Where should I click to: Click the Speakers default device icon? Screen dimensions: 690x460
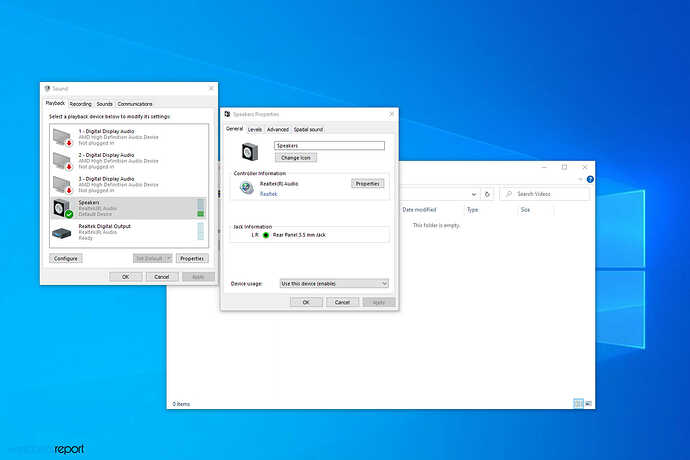tap(62, 207)
